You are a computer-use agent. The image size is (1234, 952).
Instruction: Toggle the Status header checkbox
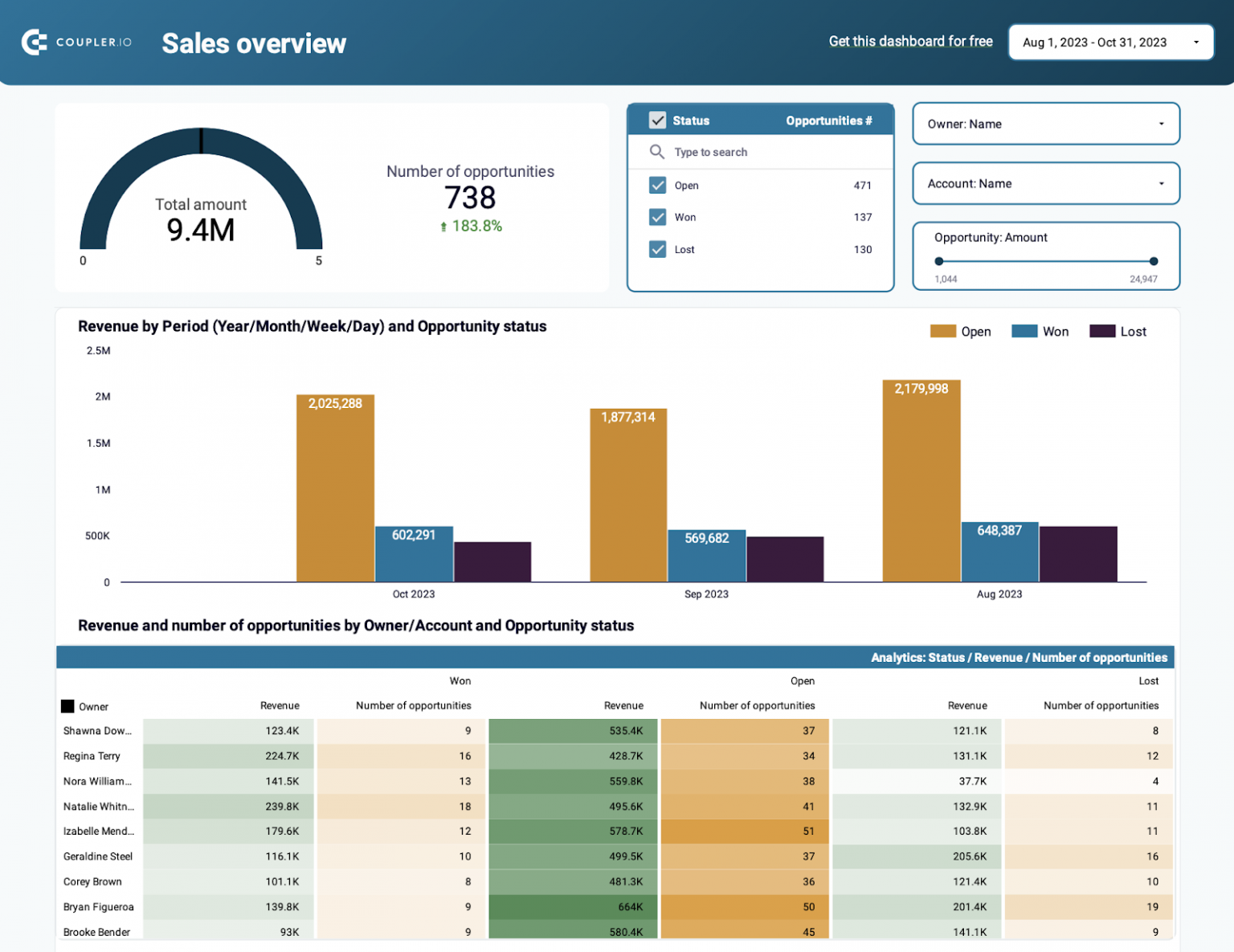(x=658, y=120)
